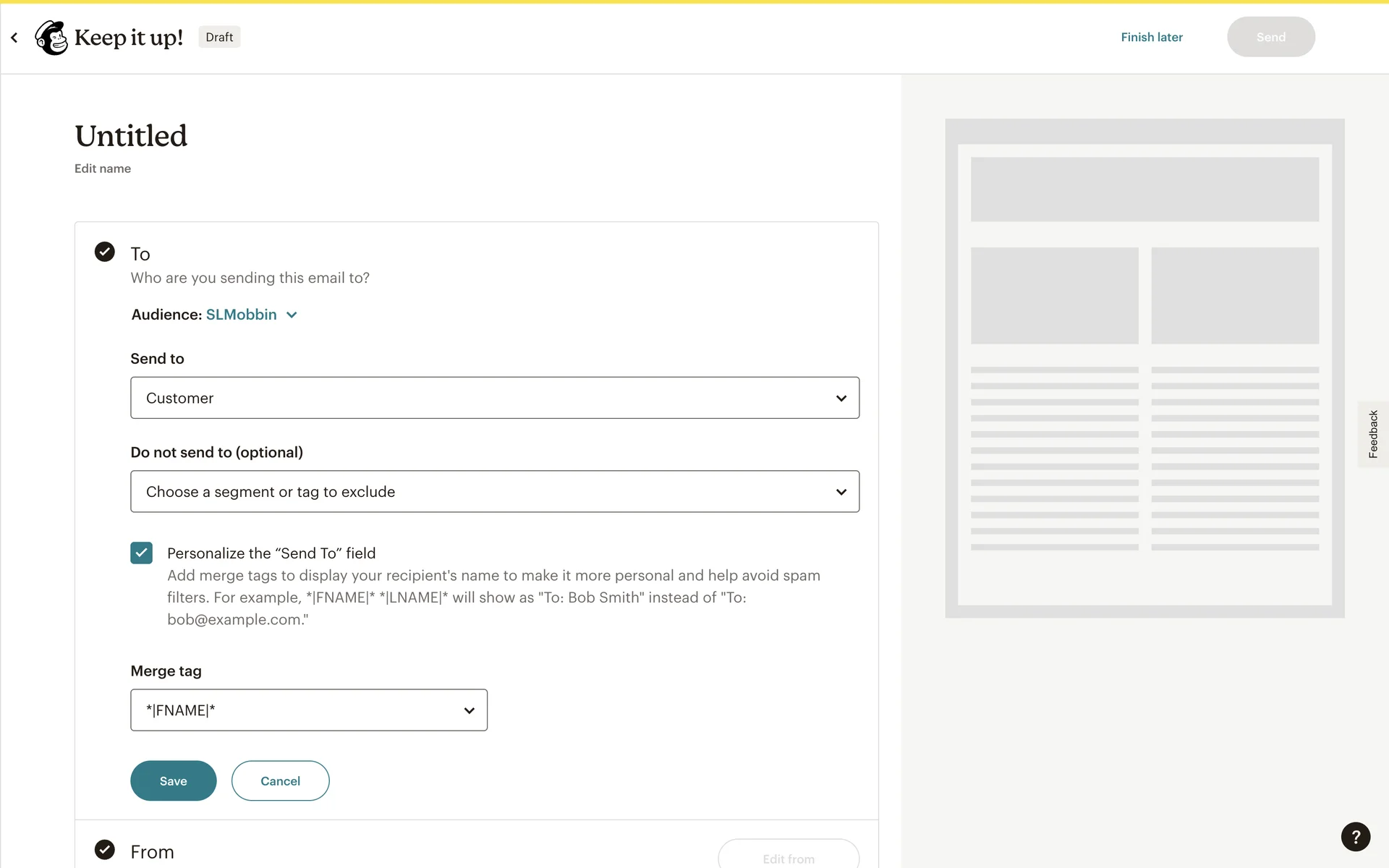Click chevron beside SLMobbin audience

292,315
